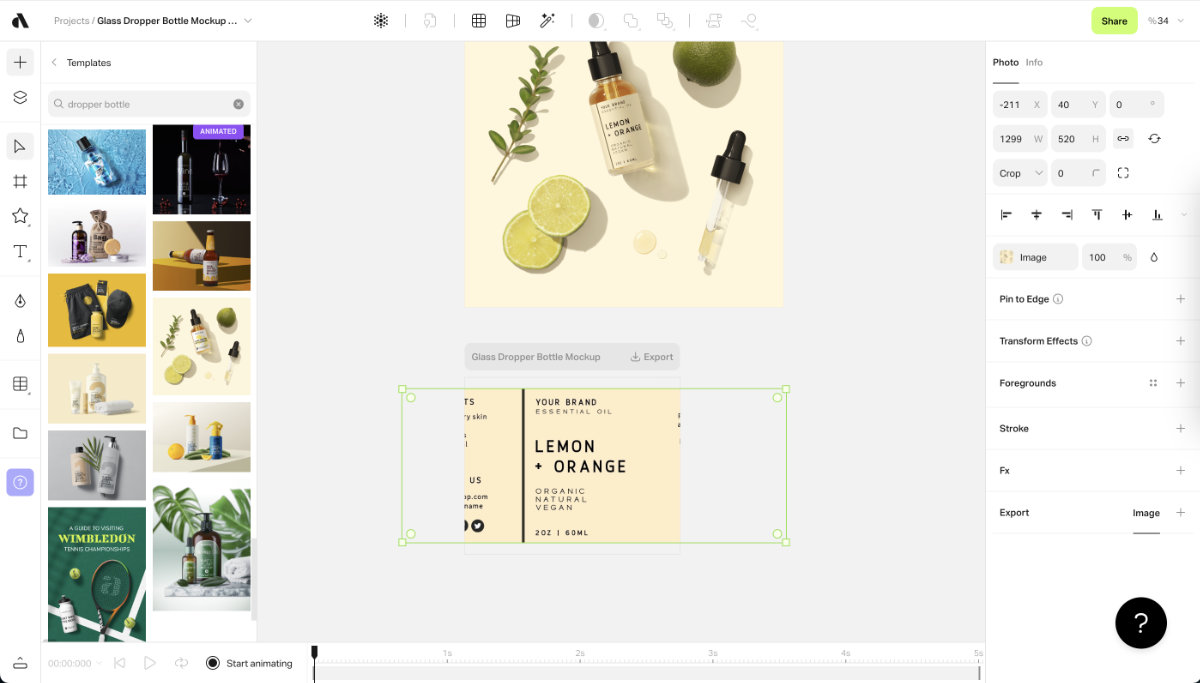1200x683 pixels.
Task: Select the Star shape tool
Action: [x=20, y=216]
